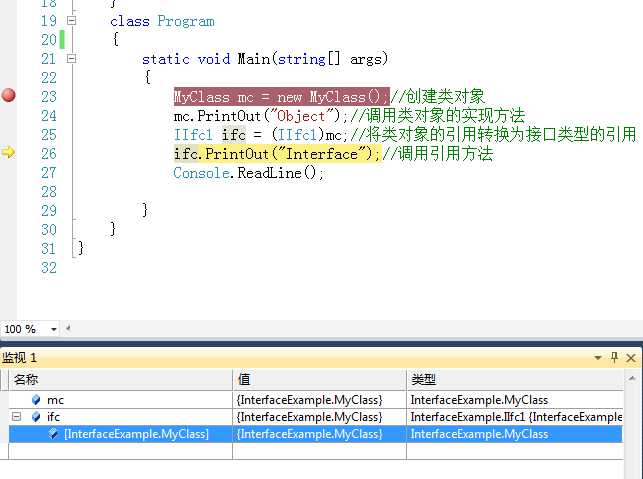Click the selected row's value cell

(319, 434)
